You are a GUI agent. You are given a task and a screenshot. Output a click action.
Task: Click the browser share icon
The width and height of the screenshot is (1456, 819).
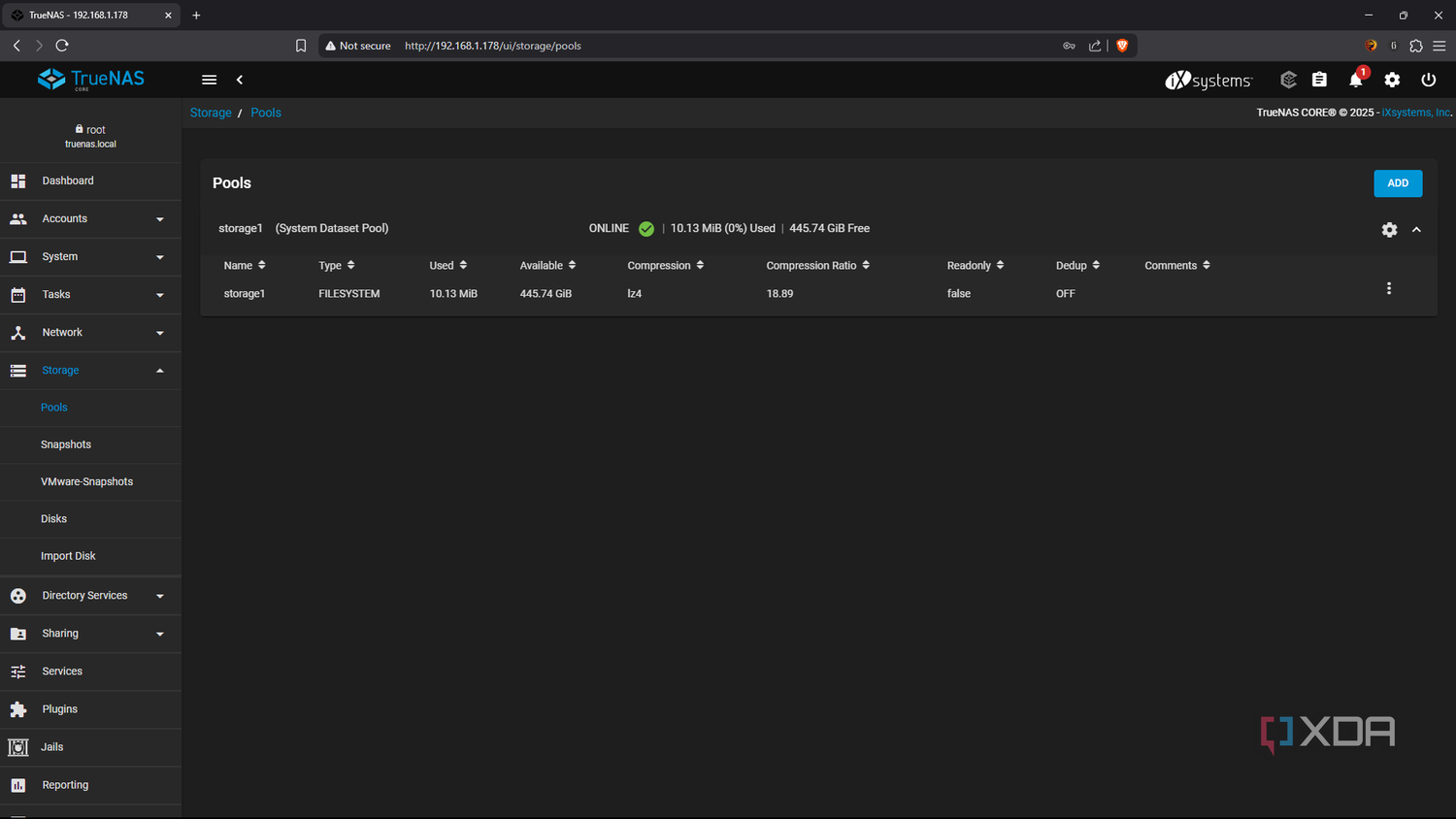coord(1095,46)
